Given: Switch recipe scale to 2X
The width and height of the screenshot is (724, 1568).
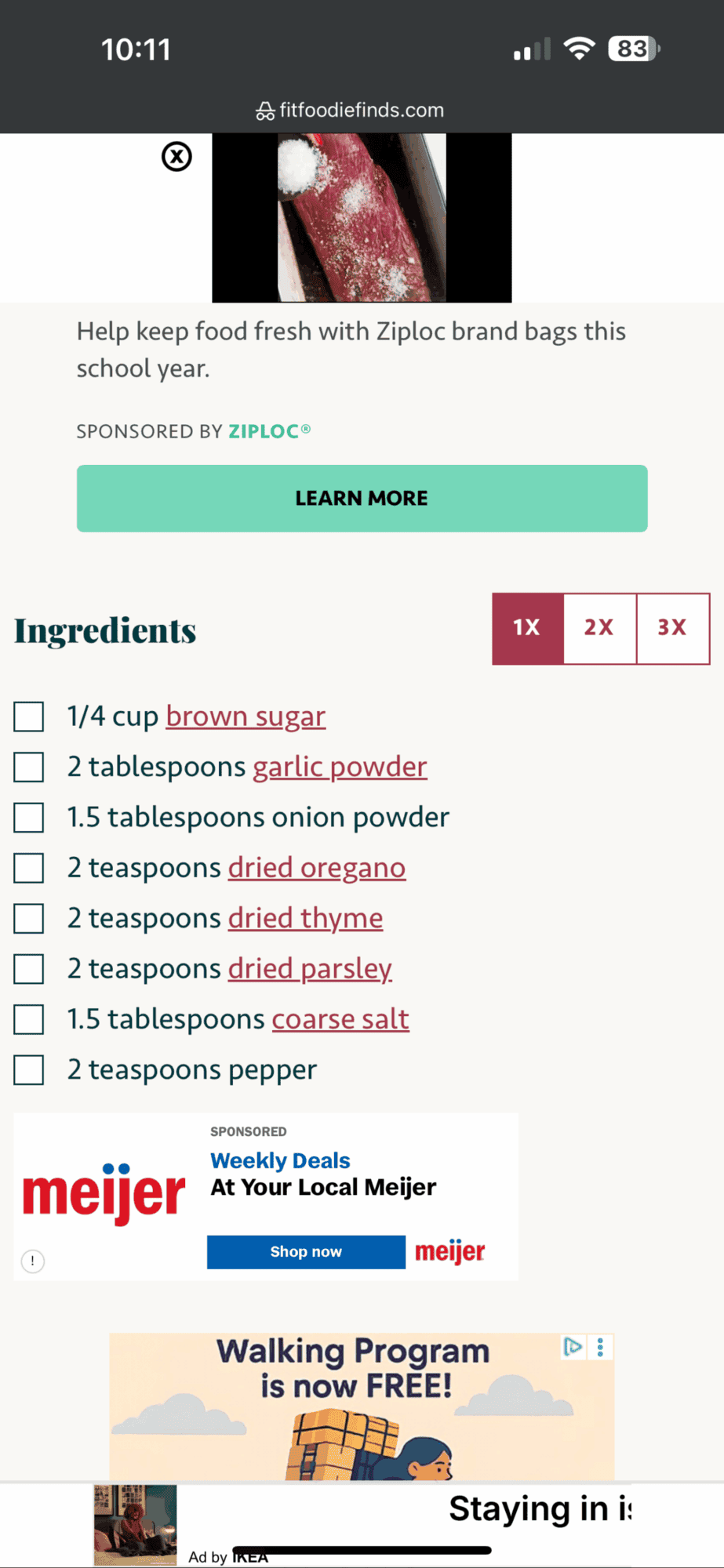Looking at the screenshot, I should pyautogui.click(x=599, y=628).
